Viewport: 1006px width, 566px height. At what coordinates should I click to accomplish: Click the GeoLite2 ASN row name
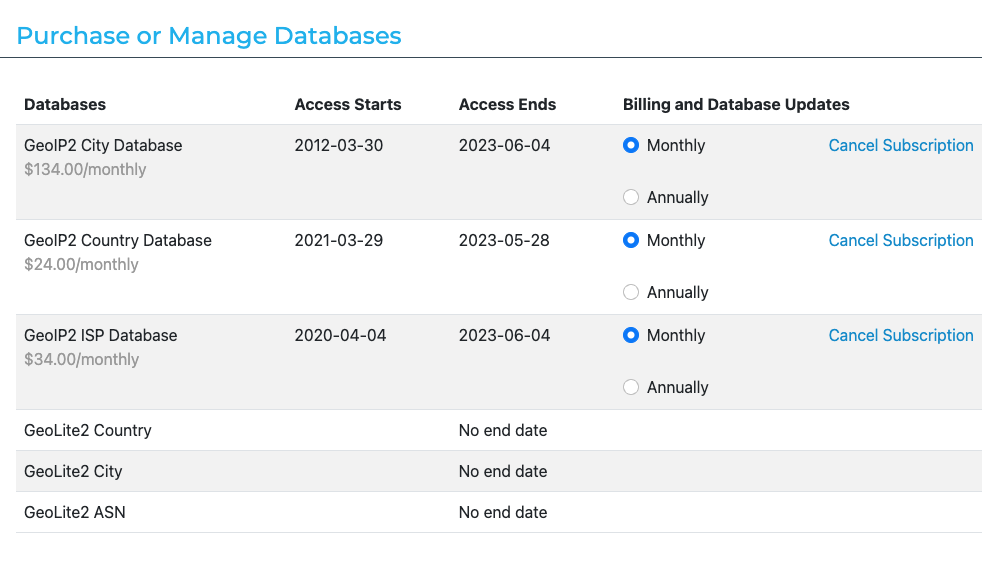[x=75, y=513]
